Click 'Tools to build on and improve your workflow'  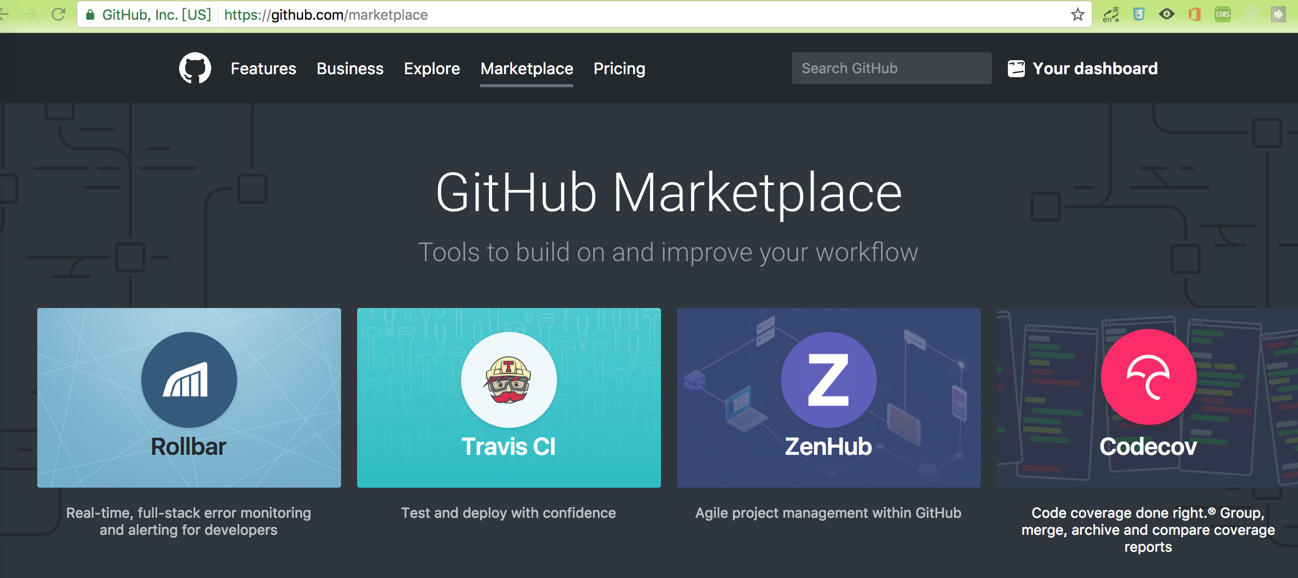[x=668, y=252]
